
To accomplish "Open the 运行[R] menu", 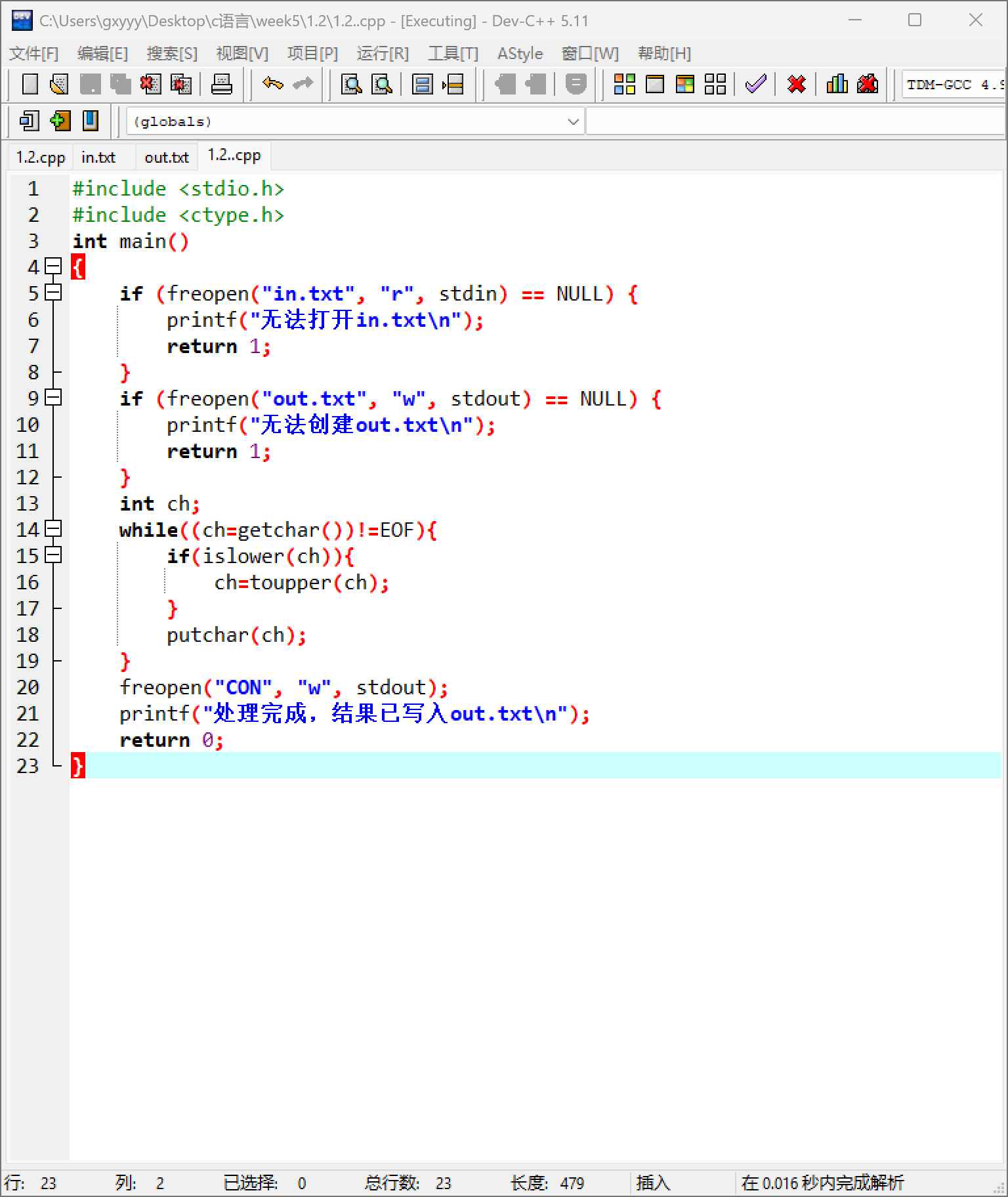I will 383,53.
